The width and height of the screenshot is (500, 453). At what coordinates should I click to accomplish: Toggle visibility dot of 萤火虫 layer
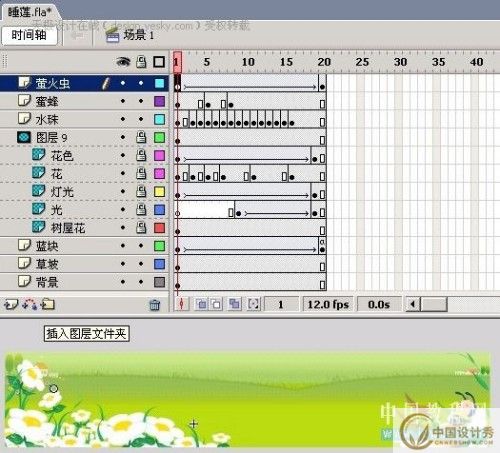click(123, 83)
